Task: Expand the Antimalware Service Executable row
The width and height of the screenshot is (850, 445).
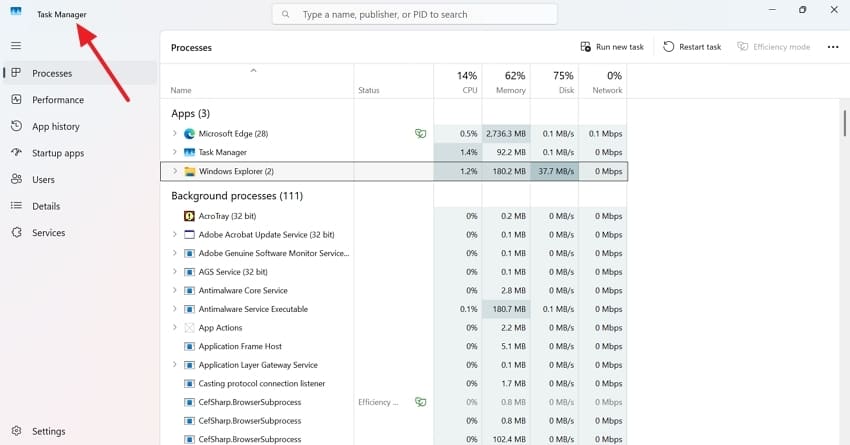Action: (175, 309)
